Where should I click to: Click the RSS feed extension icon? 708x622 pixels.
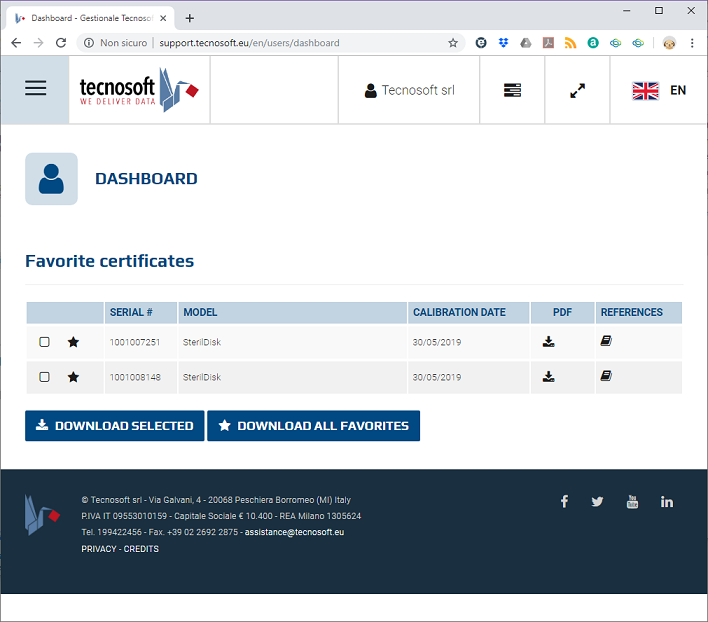570,43
